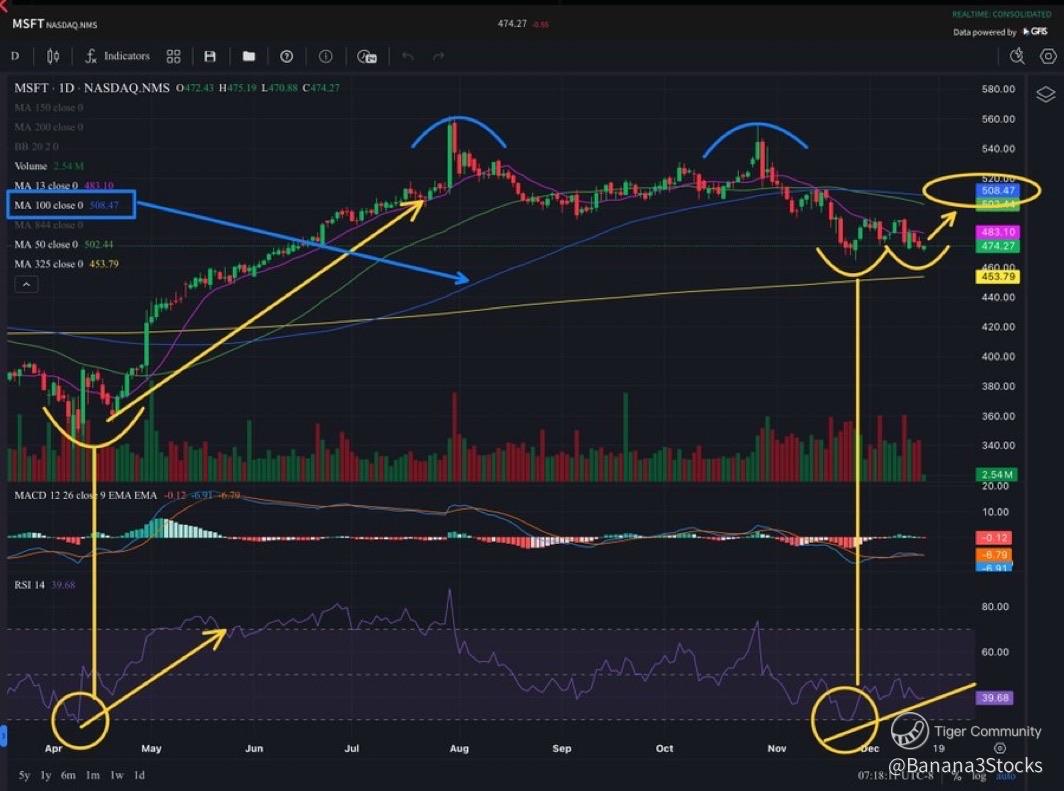The height and width of the screenshot is (791, 1064).
Task: Click the 39.68 RSI value label
Action: (x=995, y=697)
